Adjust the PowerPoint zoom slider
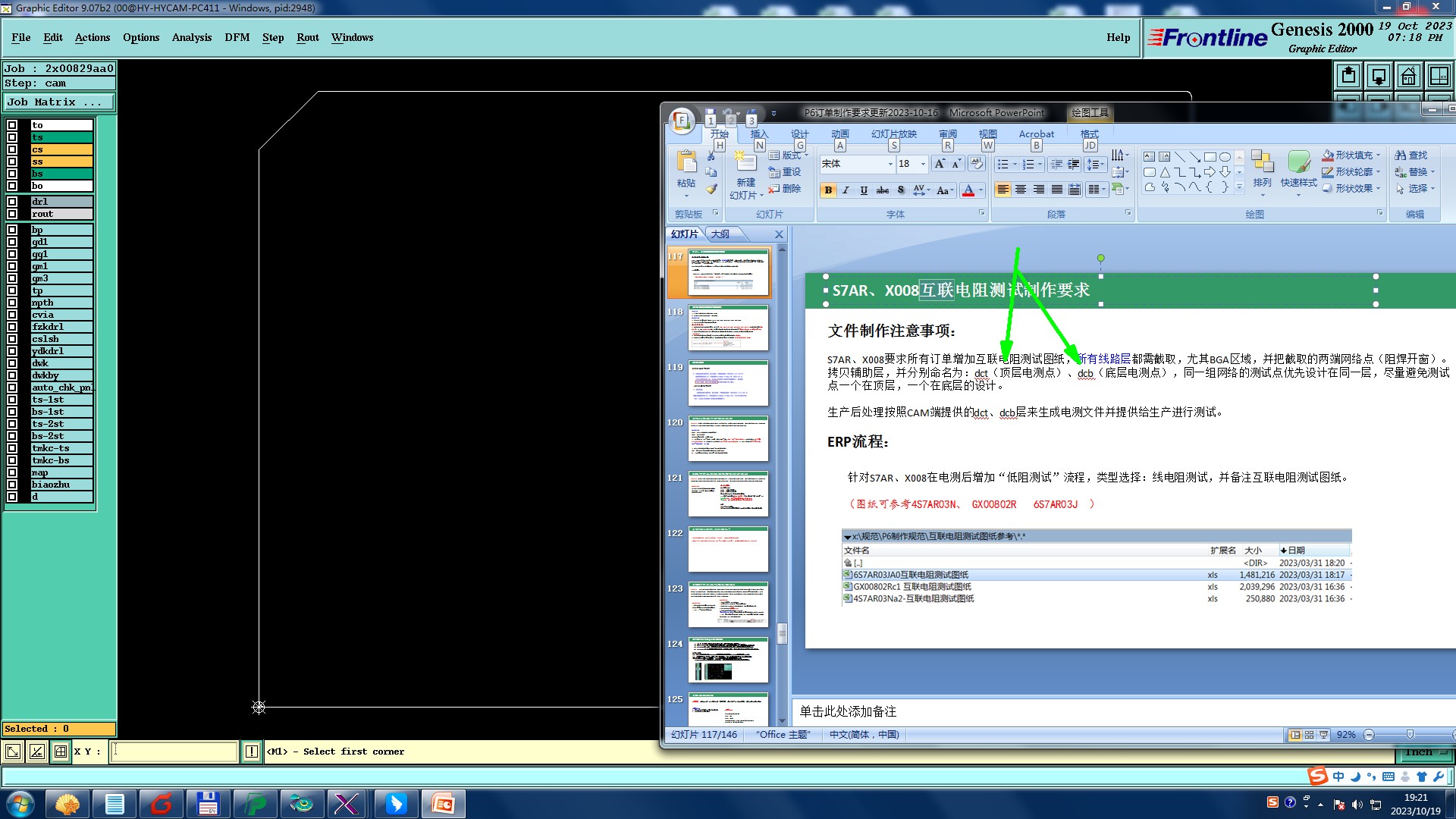The image size is (1456, 819). coord(1410,735)
